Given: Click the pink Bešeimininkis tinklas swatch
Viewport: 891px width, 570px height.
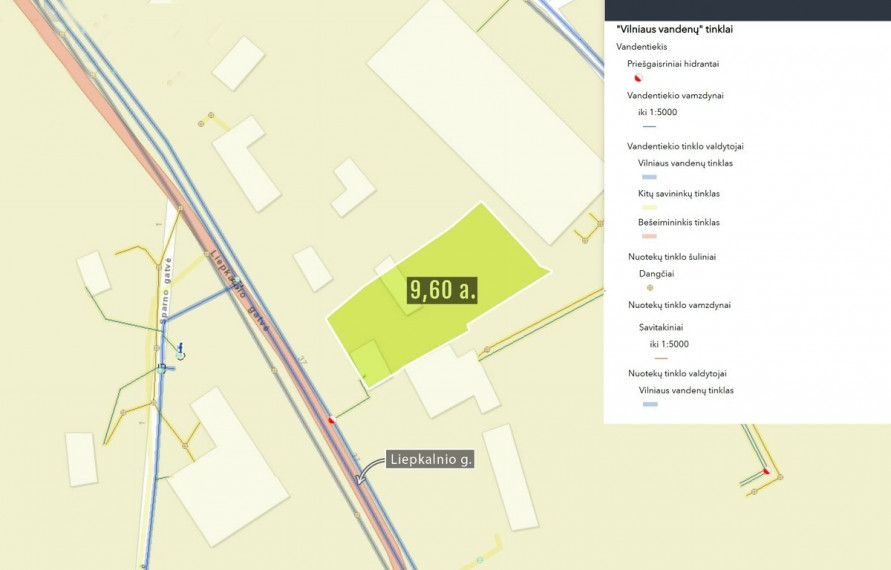Looking at the screenshot, I should [x=649, y=236].
